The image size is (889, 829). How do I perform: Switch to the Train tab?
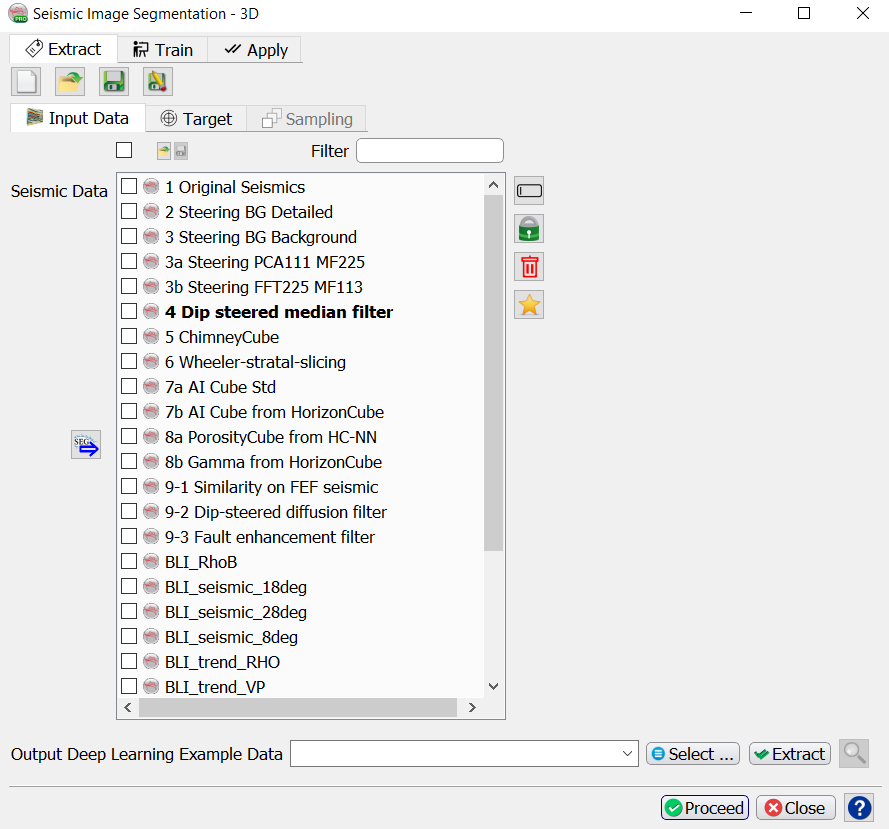(x=162, y=50)
